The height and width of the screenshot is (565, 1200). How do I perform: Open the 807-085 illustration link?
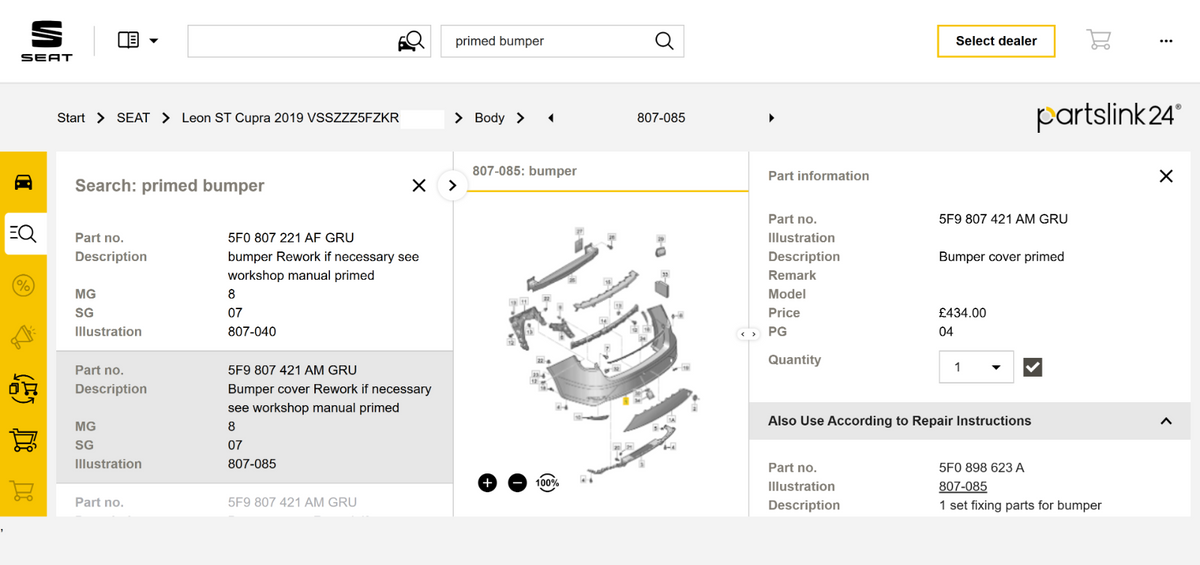pos(963,487)
